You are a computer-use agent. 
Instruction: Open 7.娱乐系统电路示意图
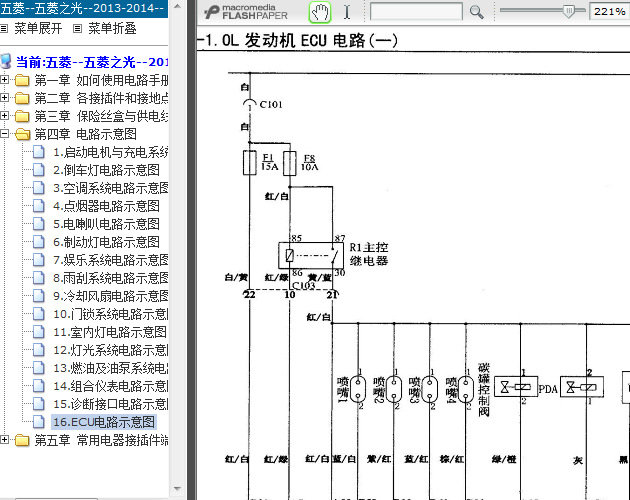[110, 260]
